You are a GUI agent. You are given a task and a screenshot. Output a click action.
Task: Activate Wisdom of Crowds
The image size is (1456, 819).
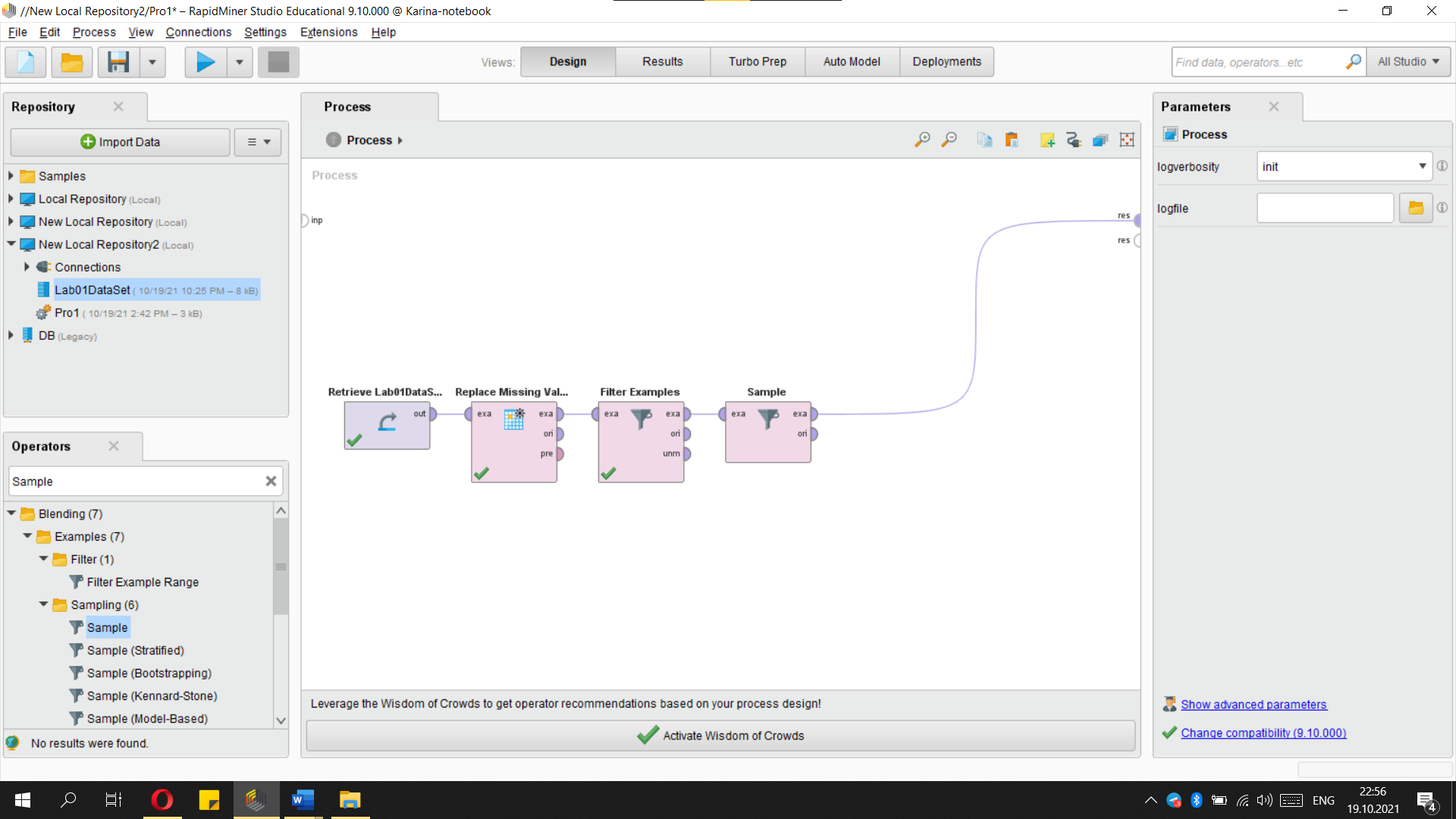coord(720,736)
